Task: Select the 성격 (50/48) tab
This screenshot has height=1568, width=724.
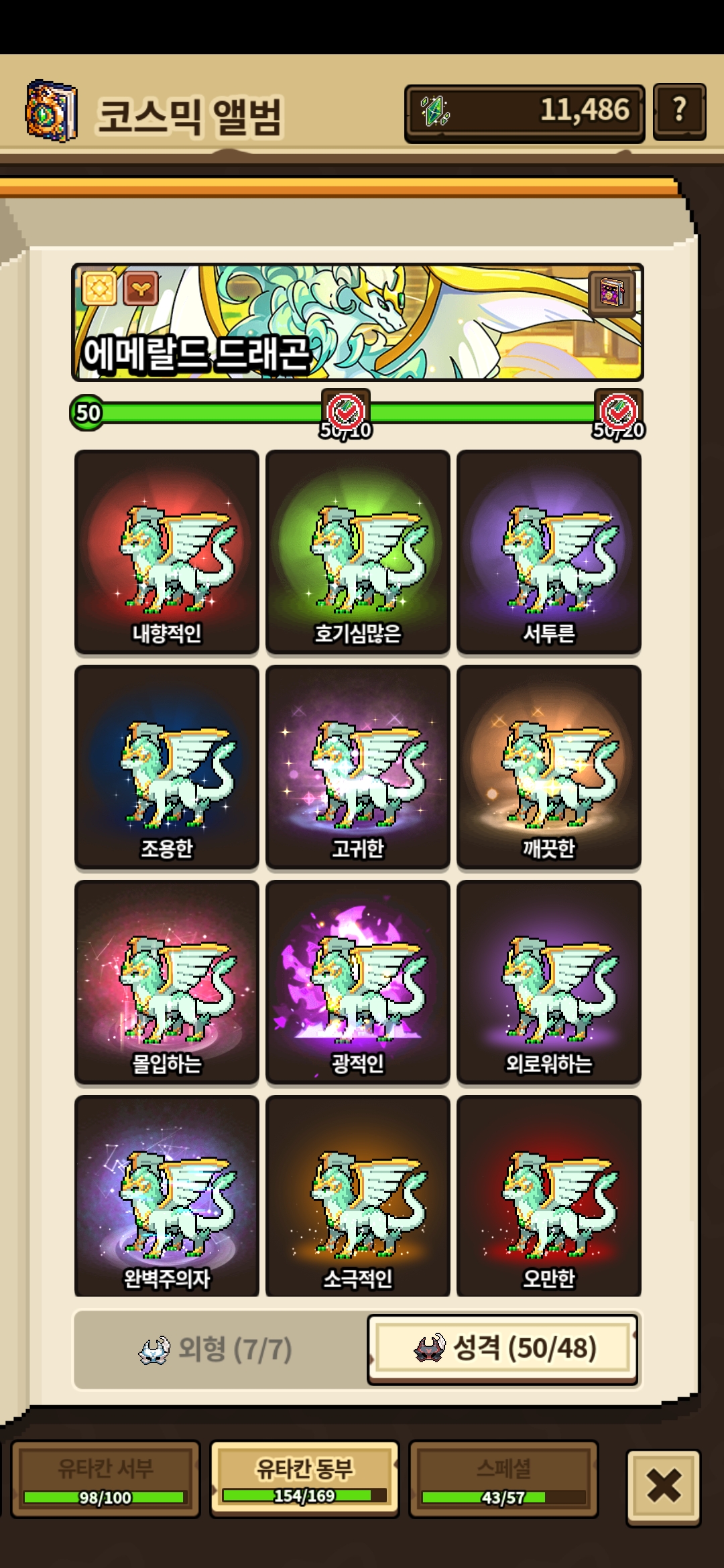Action: point(503,1348)
